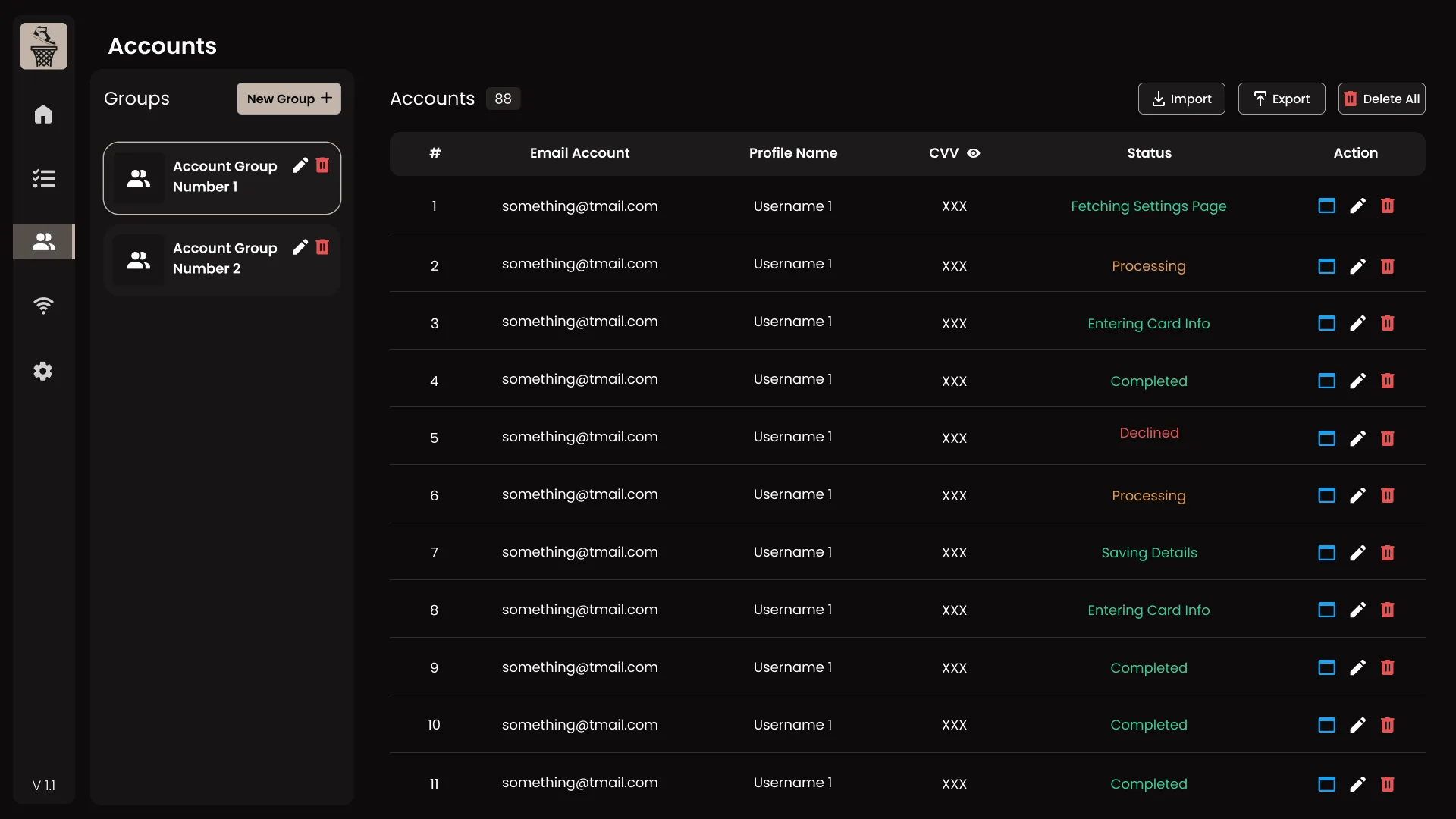This screenshot has width=1456, height=819.
Task: Click the Profile Name column header
Action: tap(793, 153)
